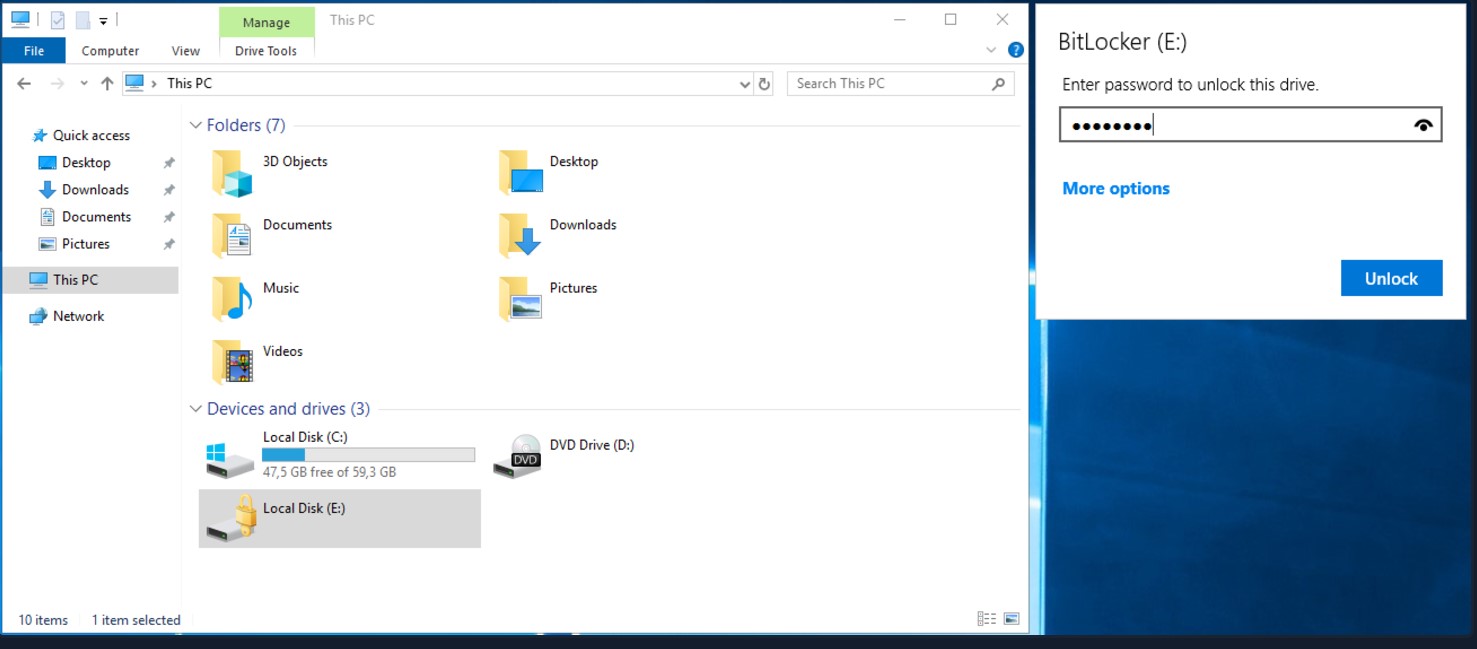Click the Back arrow in Explorer

pos(24,84)
